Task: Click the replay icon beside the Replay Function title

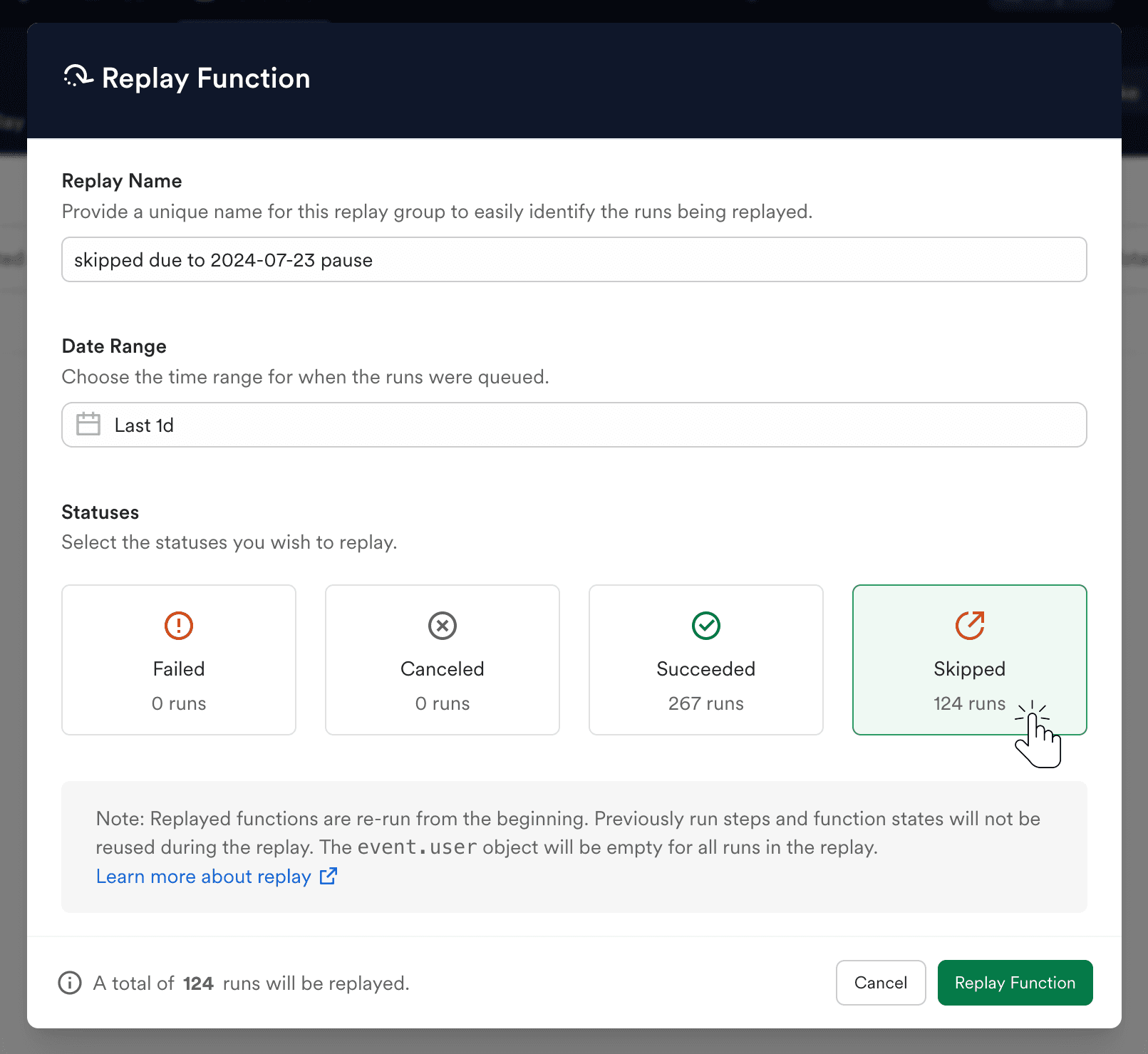Action: [78, 76]
